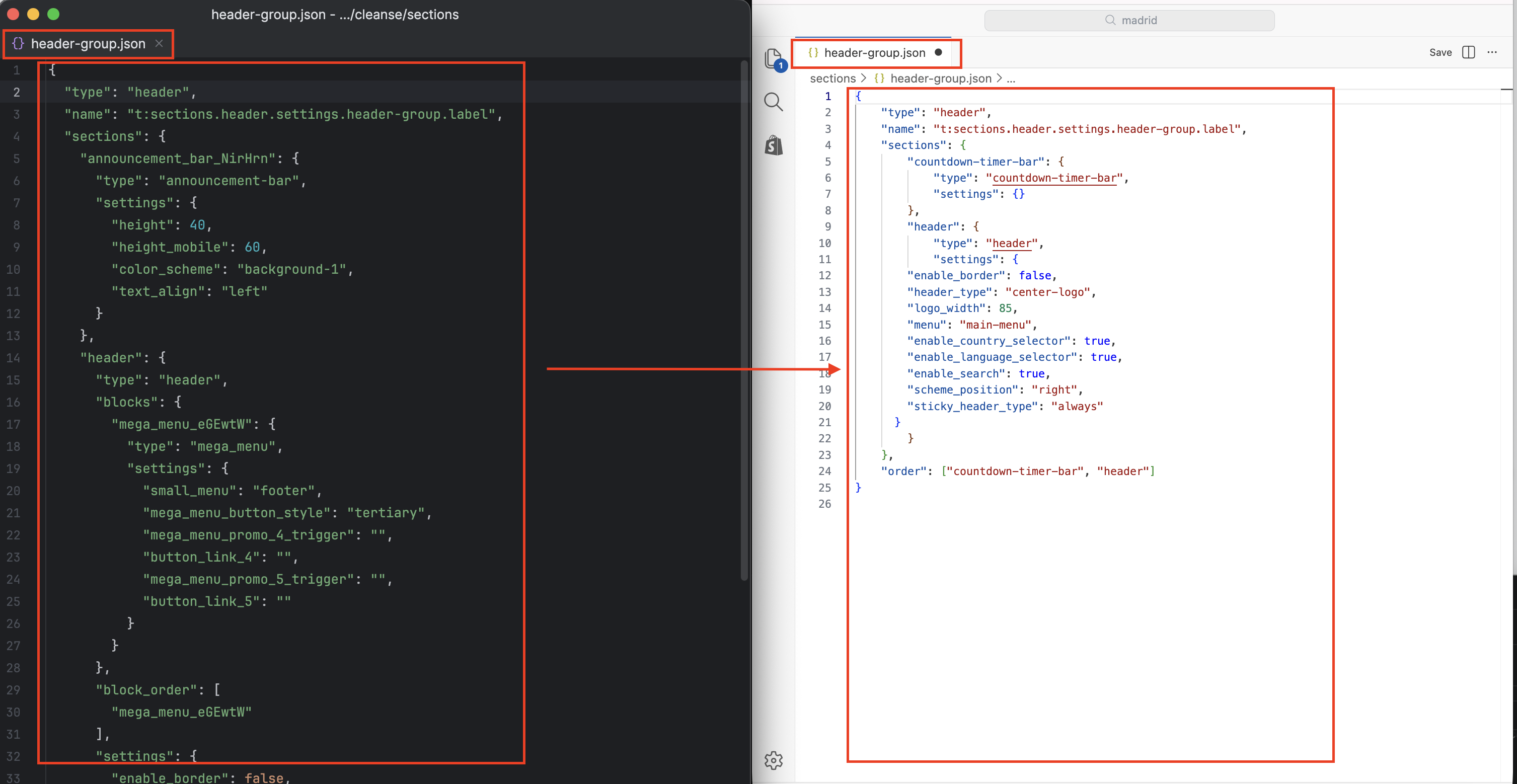Screen dimensions: 1517x784
Task: Click the JSON braces icon on left tab
Action: tap(18, 44)
